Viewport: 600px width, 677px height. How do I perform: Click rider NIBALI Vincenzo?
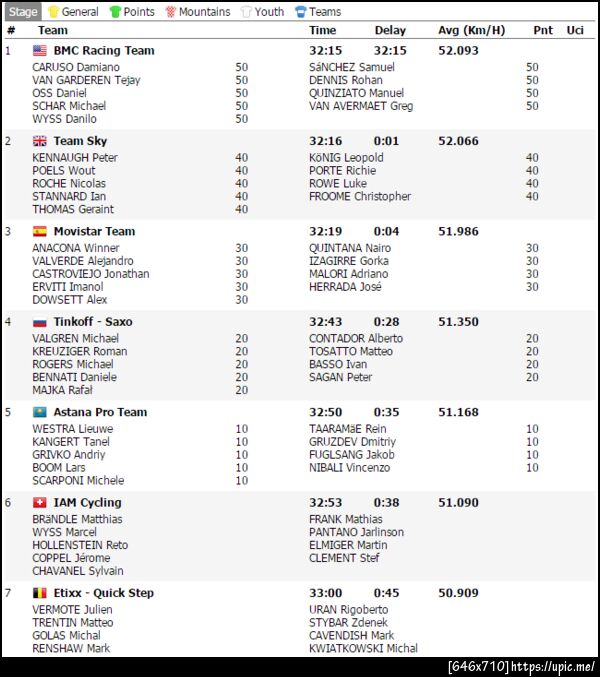pyautogui.click(x=349, y=467)
